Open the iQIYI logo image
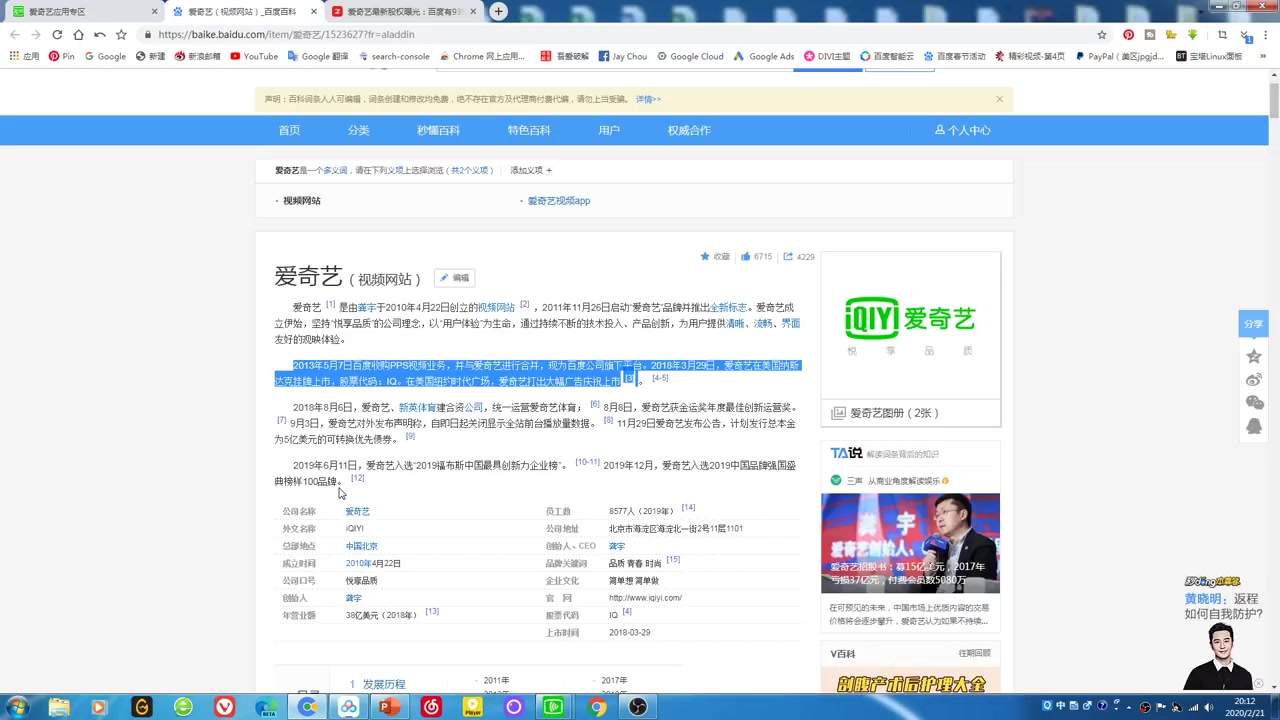Screen dimensions: 1280x720 pos(910,325)
